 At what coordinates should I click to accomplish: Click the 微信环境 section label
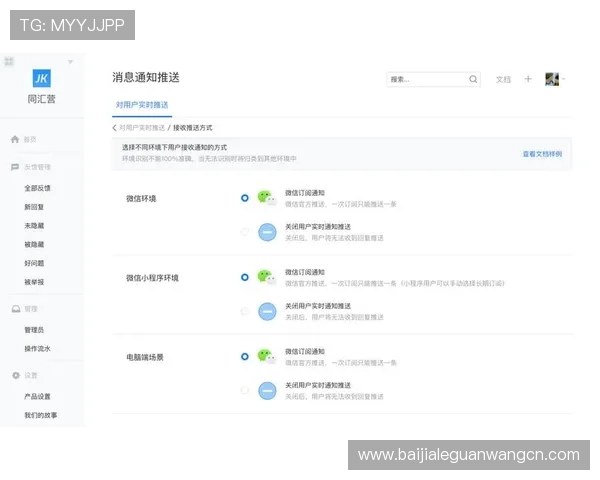pos(141,198)
